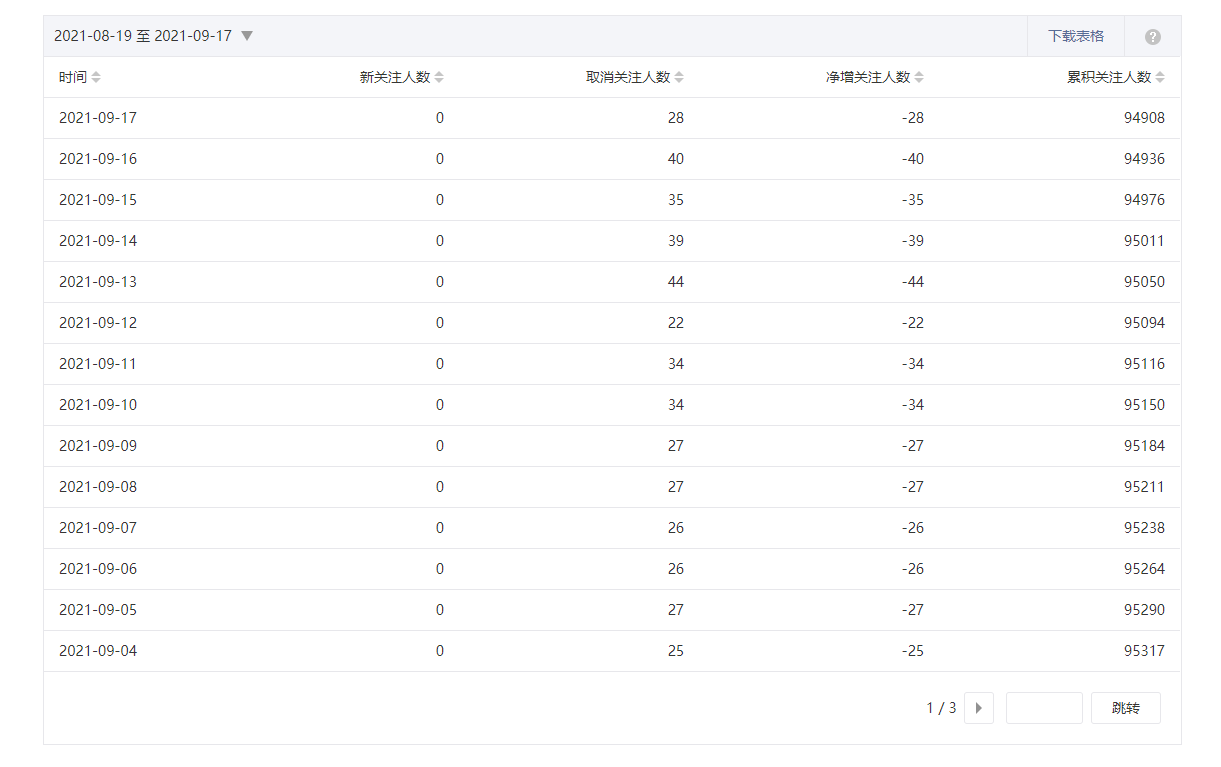
Task: Focus the page number input box
Action: point(1043,708)
